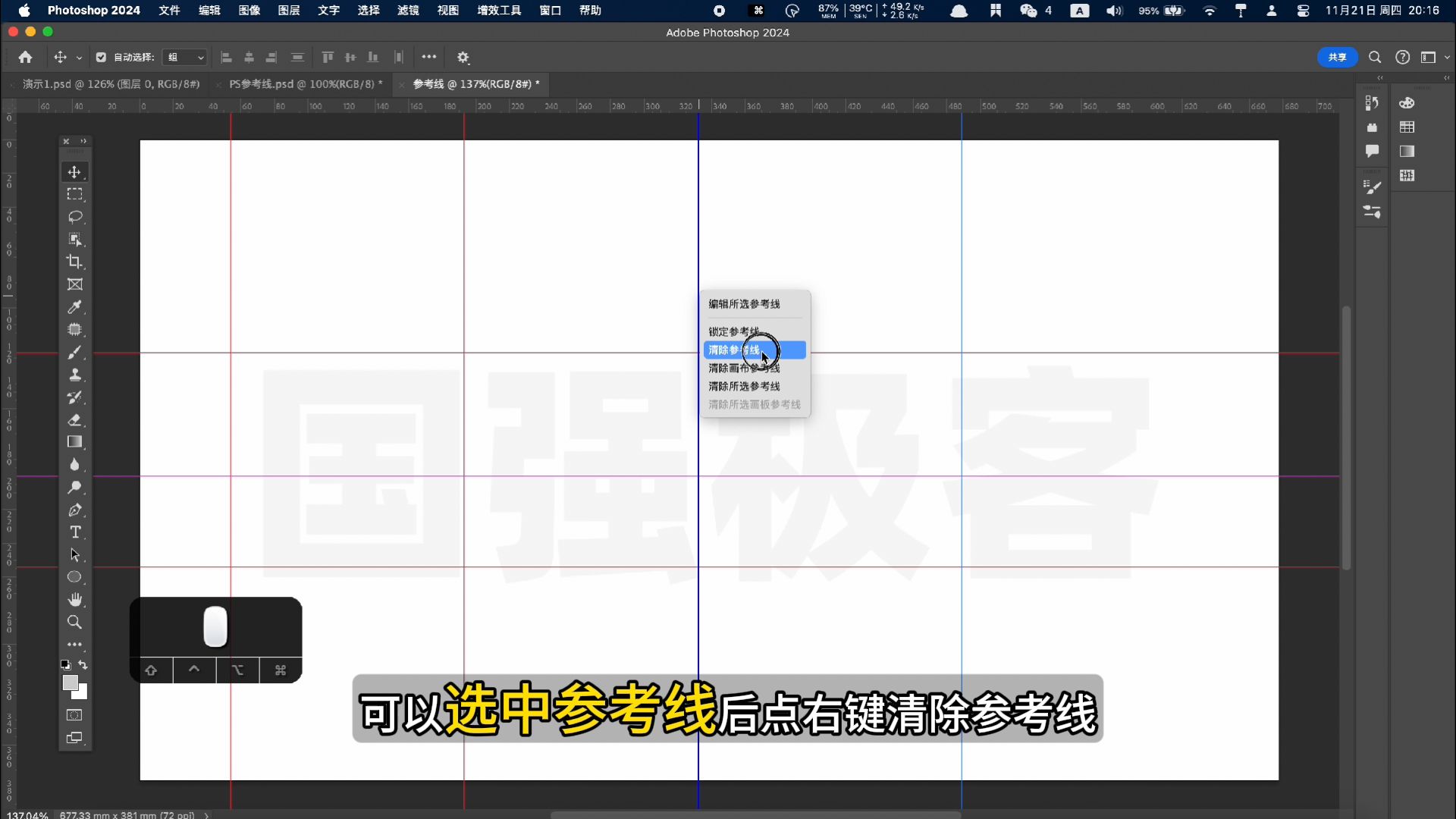Open the 图层 menu
The height and width of the screenshot is (819, 1456).
289,11
